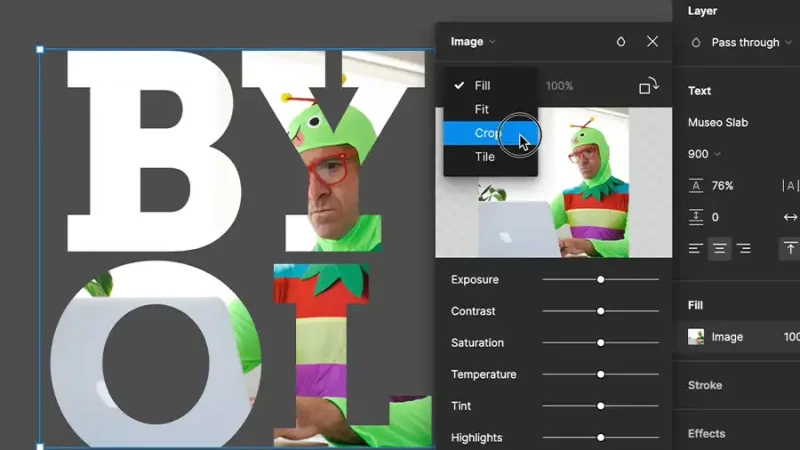The width and height of the screenshot is (800, 450).
Task: Click the align top text icon
Action: pyautogui.click(x=790, y=248)
